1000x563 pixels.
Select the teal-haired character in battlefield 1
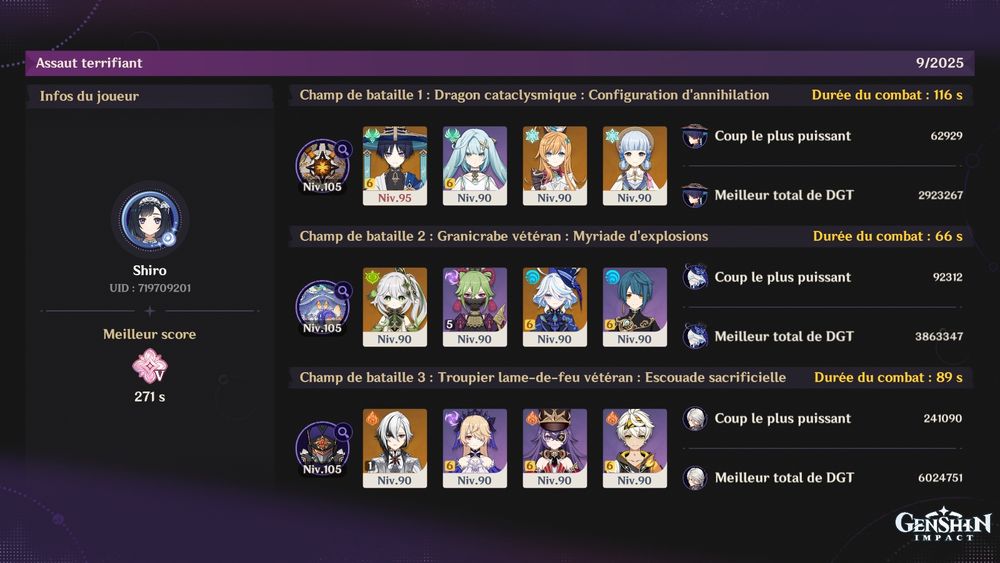[474, 166]
